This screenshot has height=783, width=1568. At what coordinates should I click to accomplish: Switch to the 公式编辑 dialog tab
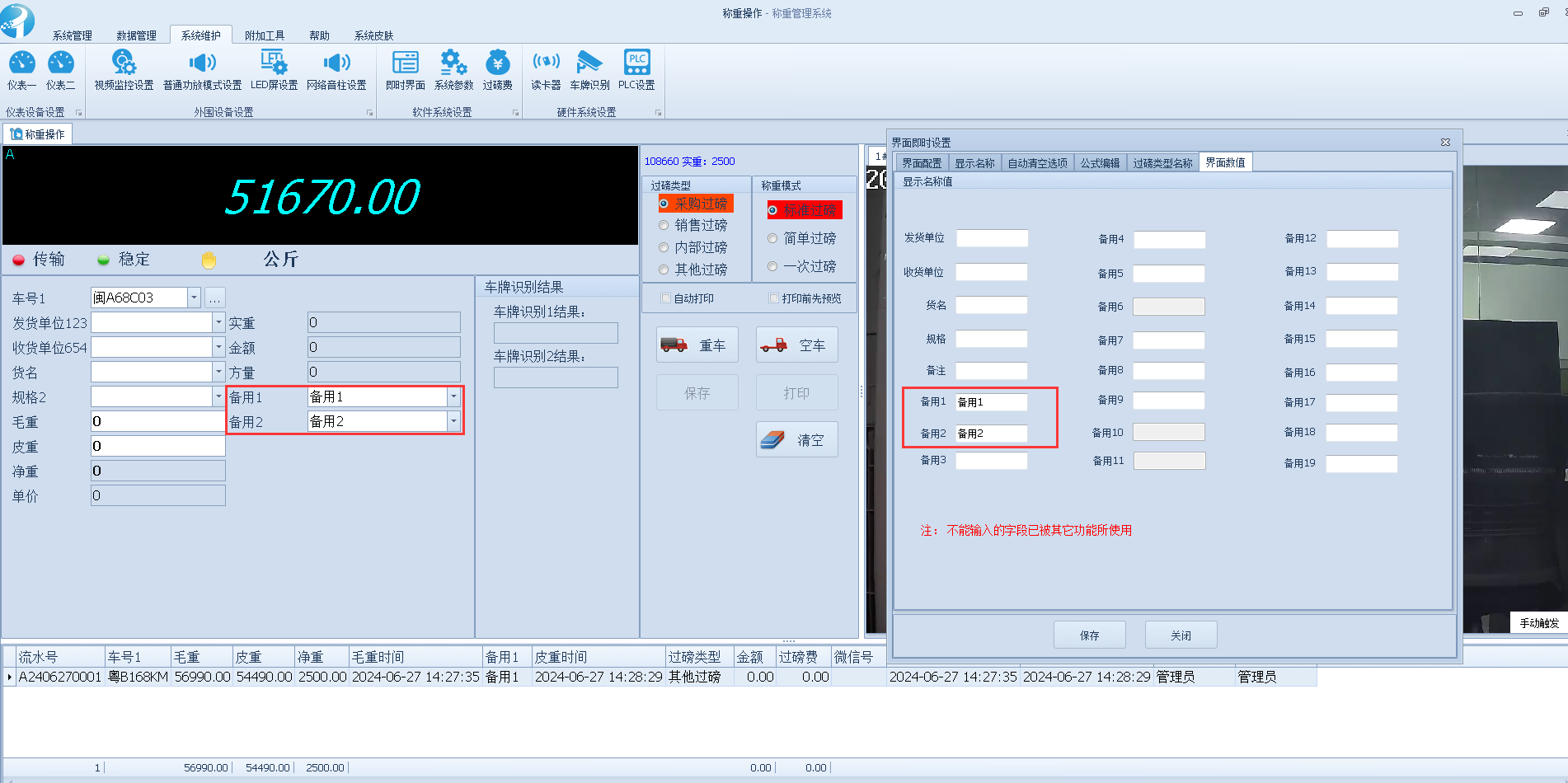[1101, 163]
